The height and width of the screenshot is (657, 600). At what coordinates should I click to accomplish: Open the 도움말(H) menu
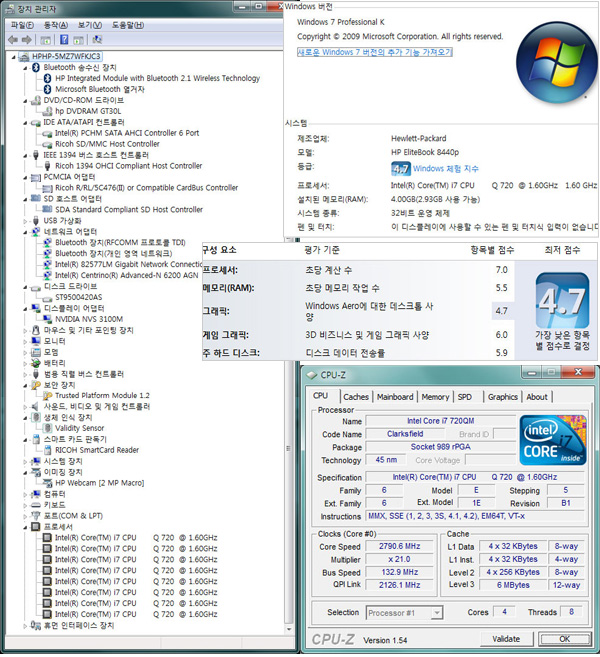pos(128,25)
